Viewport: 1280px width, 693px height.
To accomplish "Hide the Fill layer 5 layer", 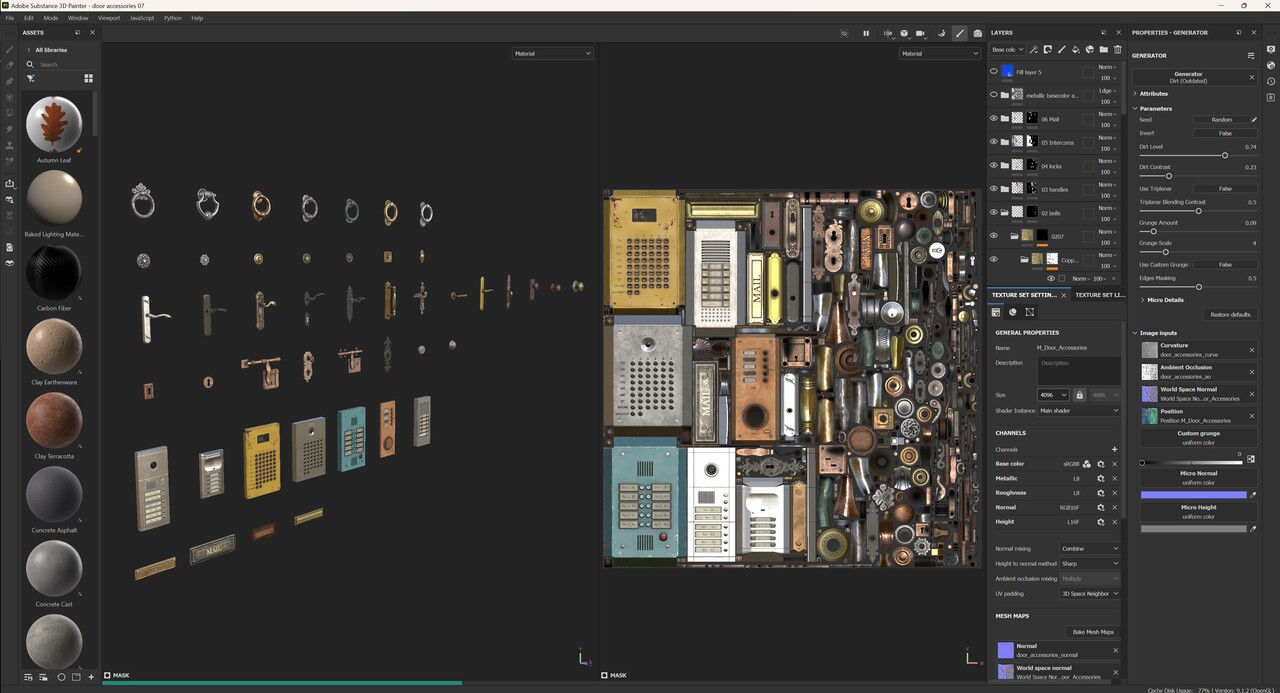I will pyautogui.click(x=993, y=72).
